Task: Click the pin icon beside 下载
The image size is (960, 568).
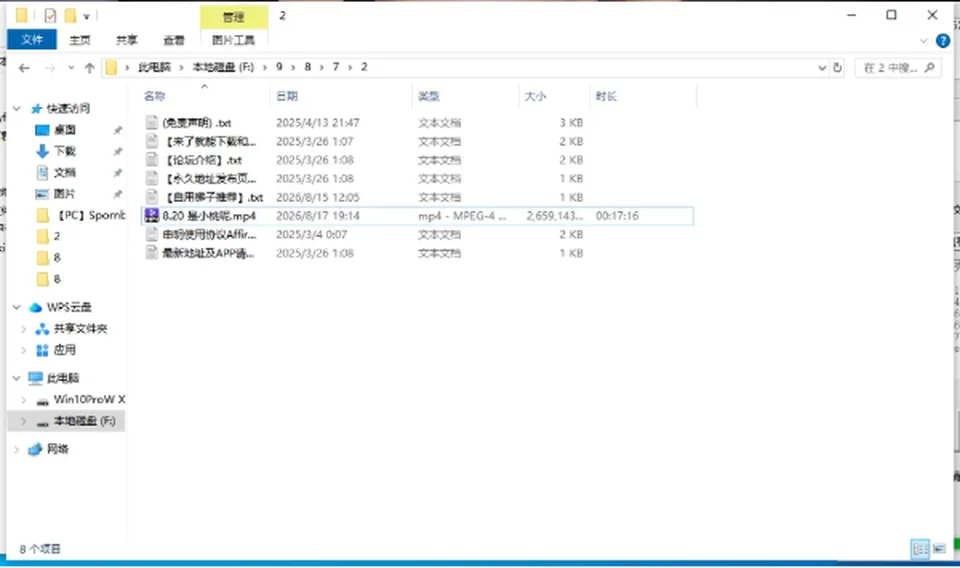Action: tap(118, 152)
